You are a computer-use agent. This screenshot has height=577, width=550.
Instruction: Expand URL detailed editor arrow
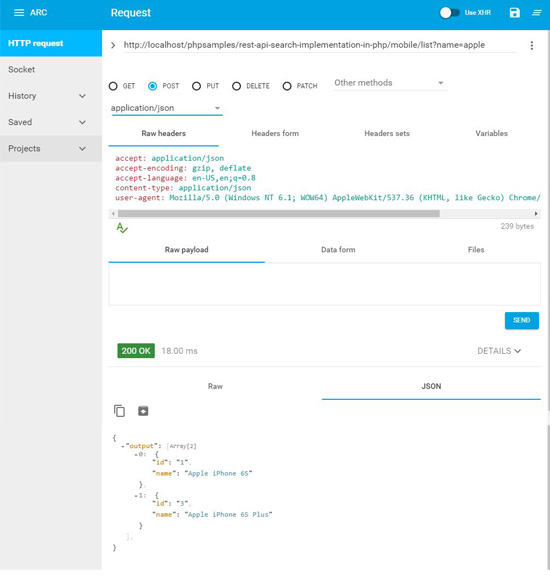pos(113,45)
